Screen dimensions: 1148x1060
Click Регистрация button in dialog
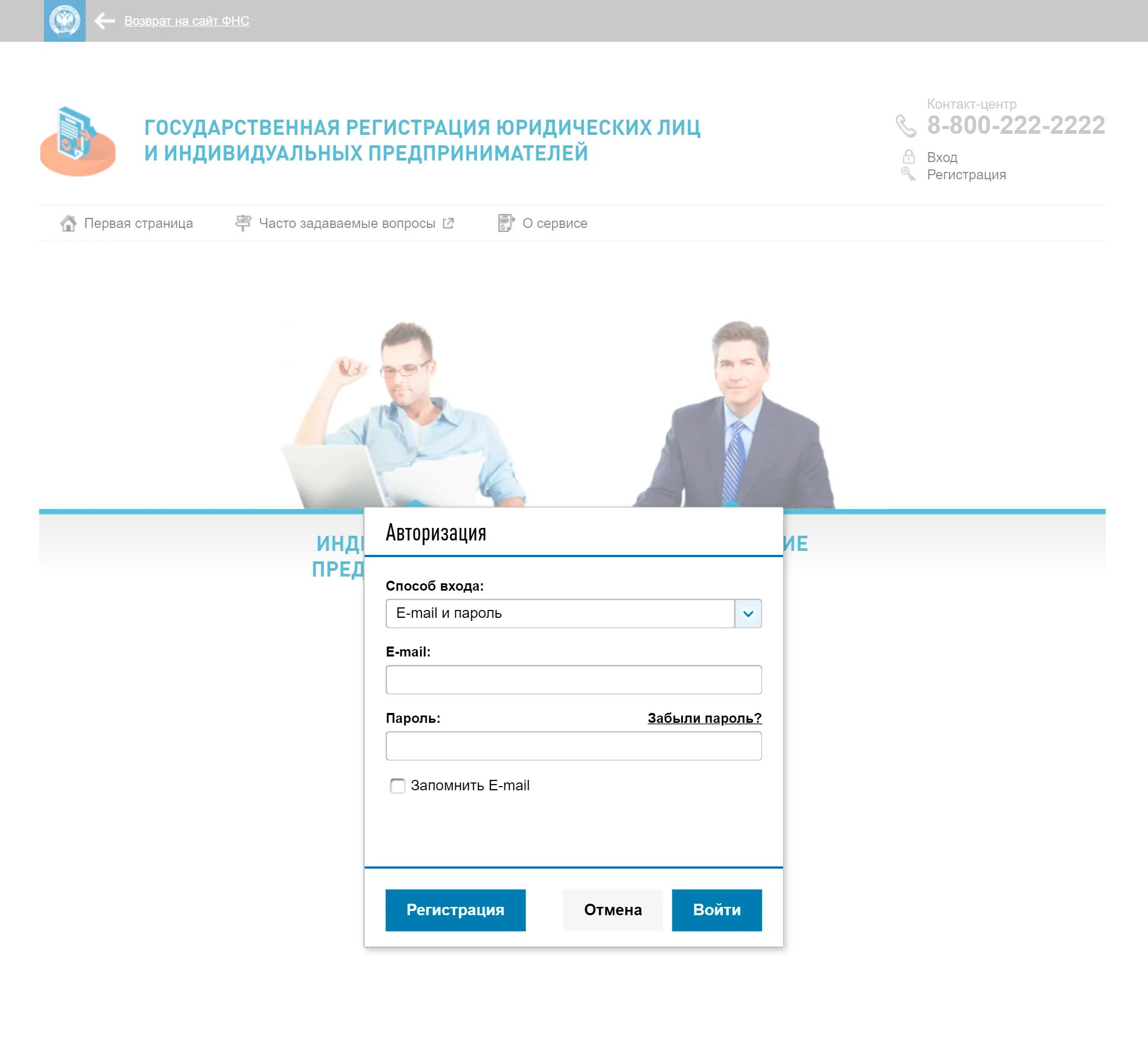tap(455, 910)
